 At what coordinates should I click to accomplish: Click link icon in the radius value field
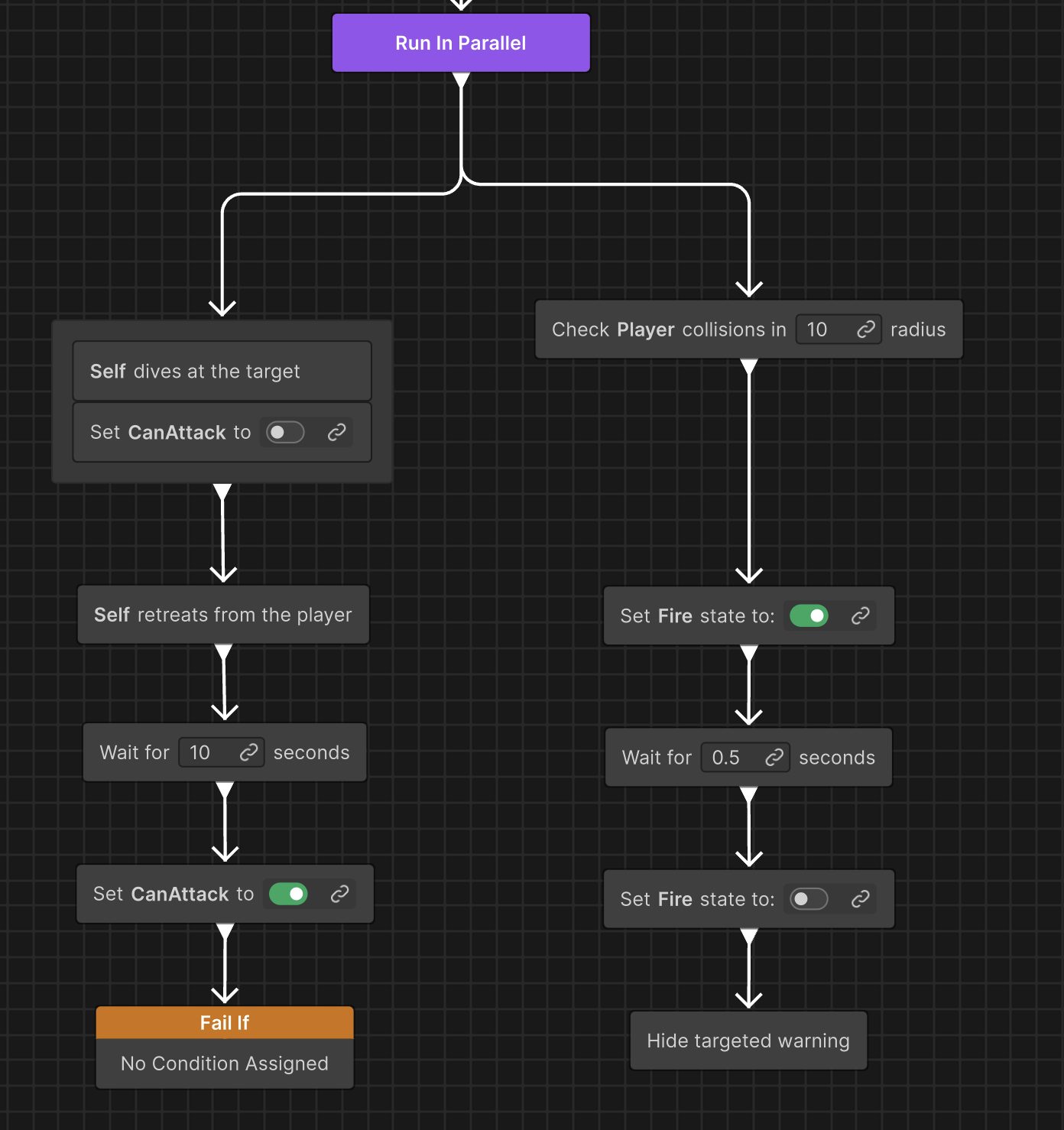(x=865, y=330)
